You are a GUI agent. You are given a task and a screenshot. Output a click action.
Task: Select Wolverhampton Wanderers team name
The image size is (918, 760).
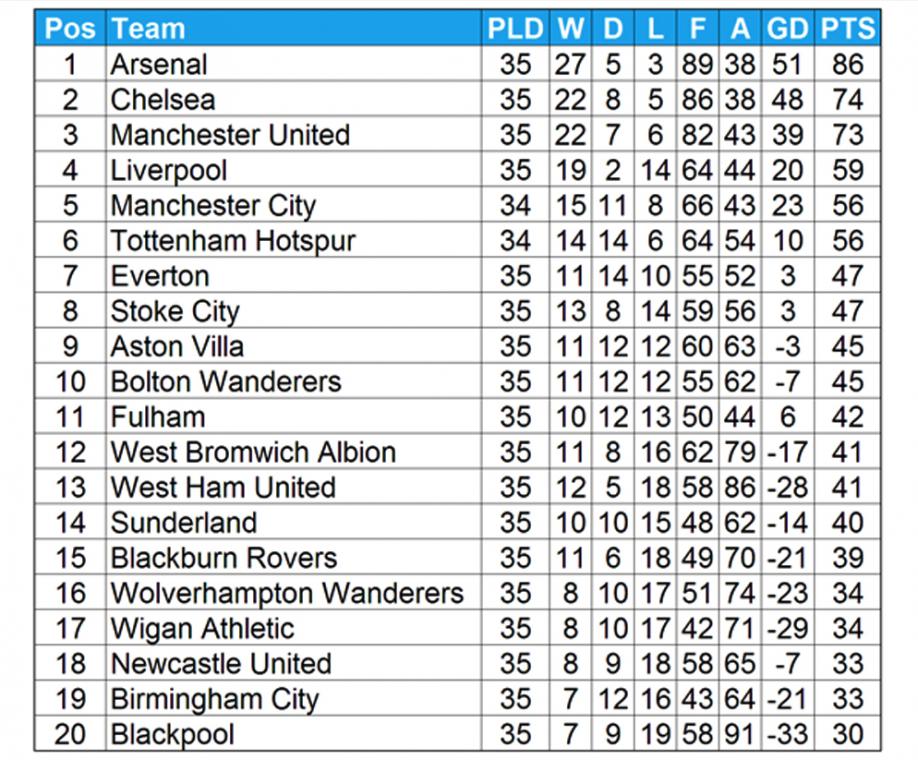click(287, 593)
